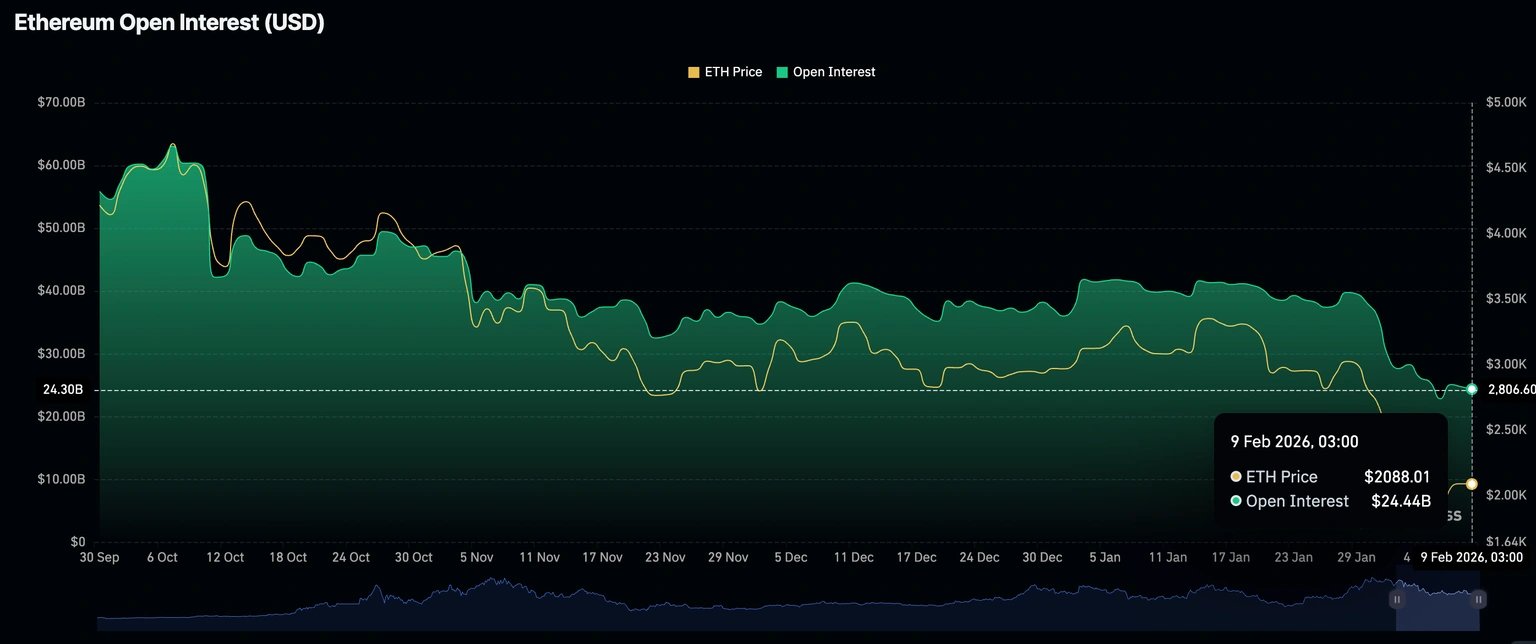Viewport: 1536px width, 644px height.
Task: Click the 9 Feb 2026 crosshair date label
Action: [x=1471, y=557]
